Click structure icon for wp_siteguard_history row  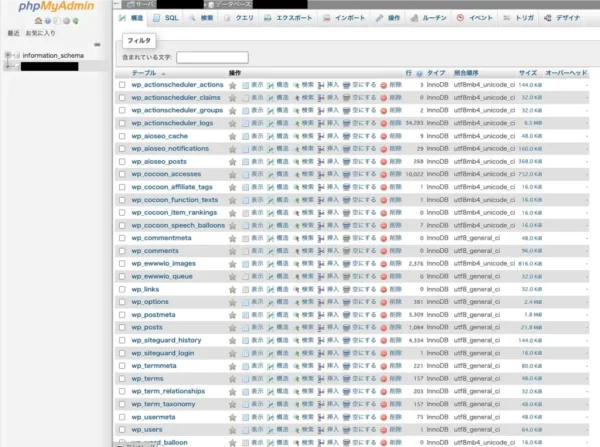[x=271, y=341]
